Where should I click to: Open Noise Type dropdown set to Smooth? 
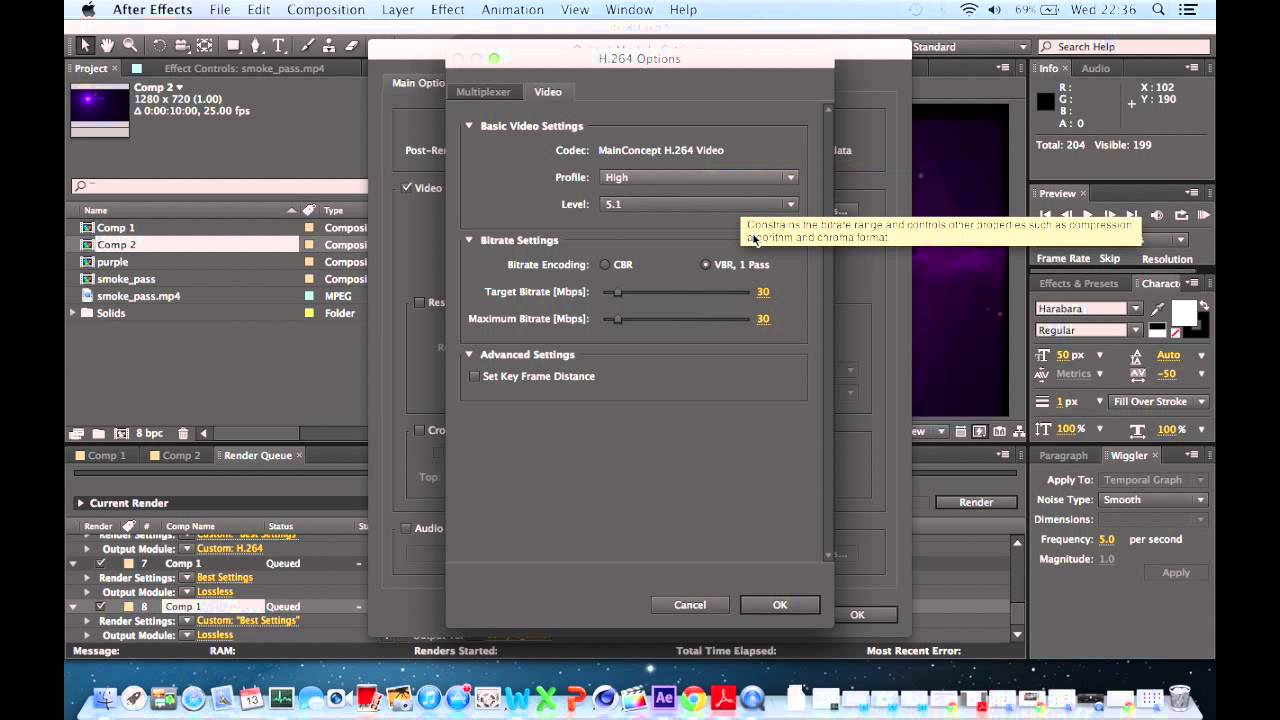pos(1153,500)
